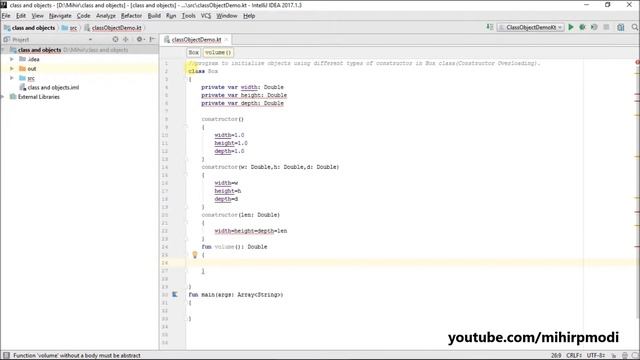Click Box breadcrumb above the editor
This screenshot has width=640, height=360.
(193, 53)
